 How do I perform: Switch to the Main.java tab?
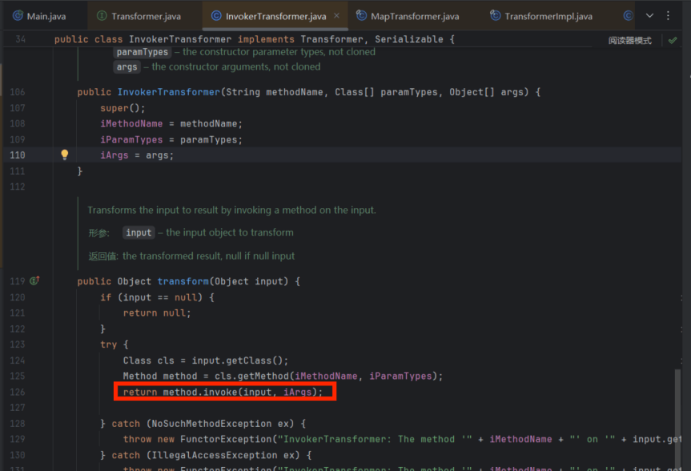point(44,16)
